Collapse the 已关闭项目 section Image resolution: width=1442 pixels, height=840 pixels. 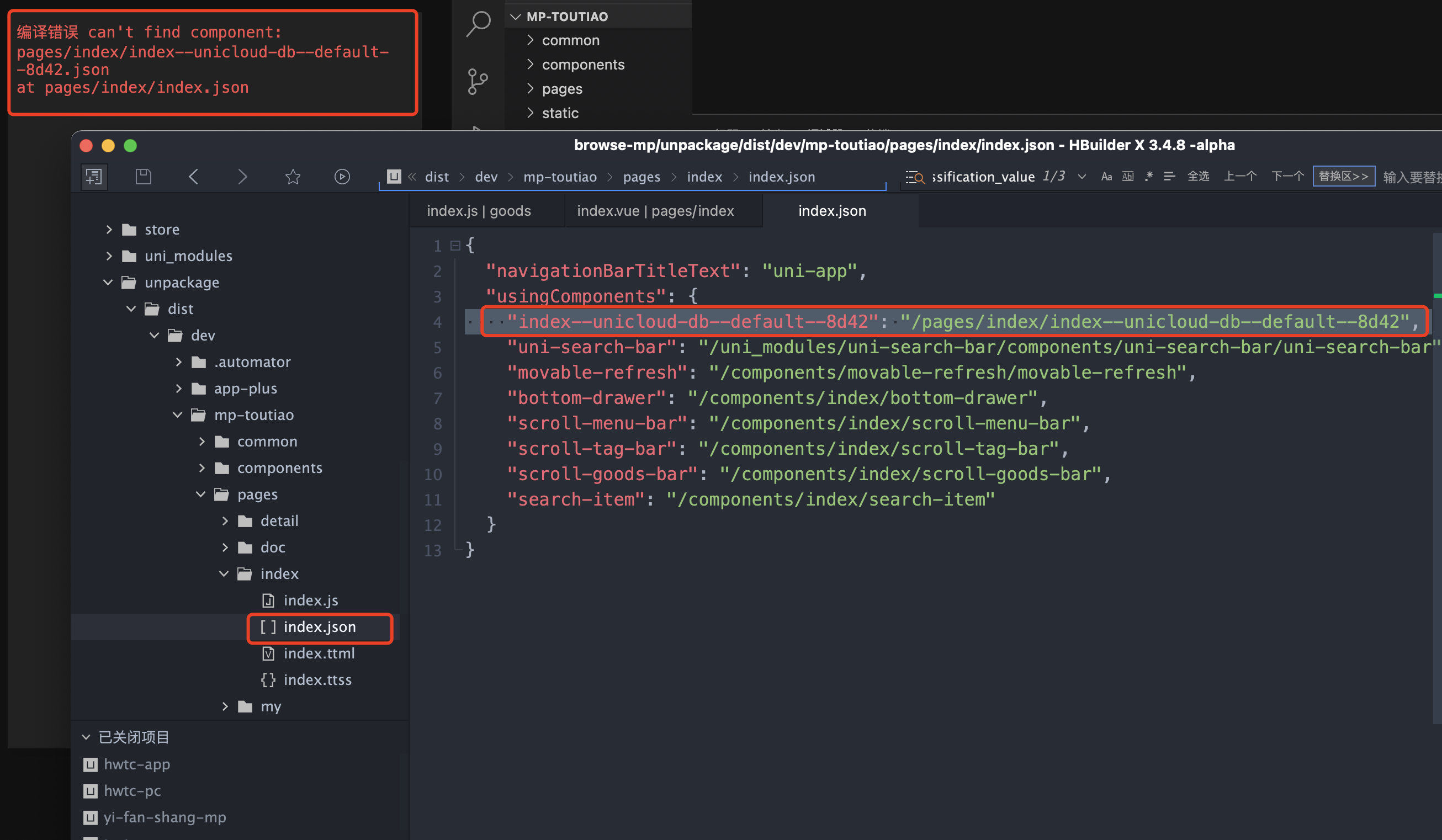[x=86, y=737]
